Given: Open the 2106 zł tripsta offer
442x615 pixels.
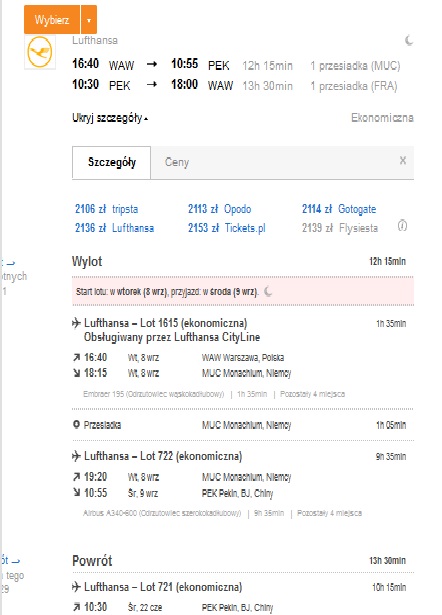Looking at the screenshot, I should click(107, 209).
